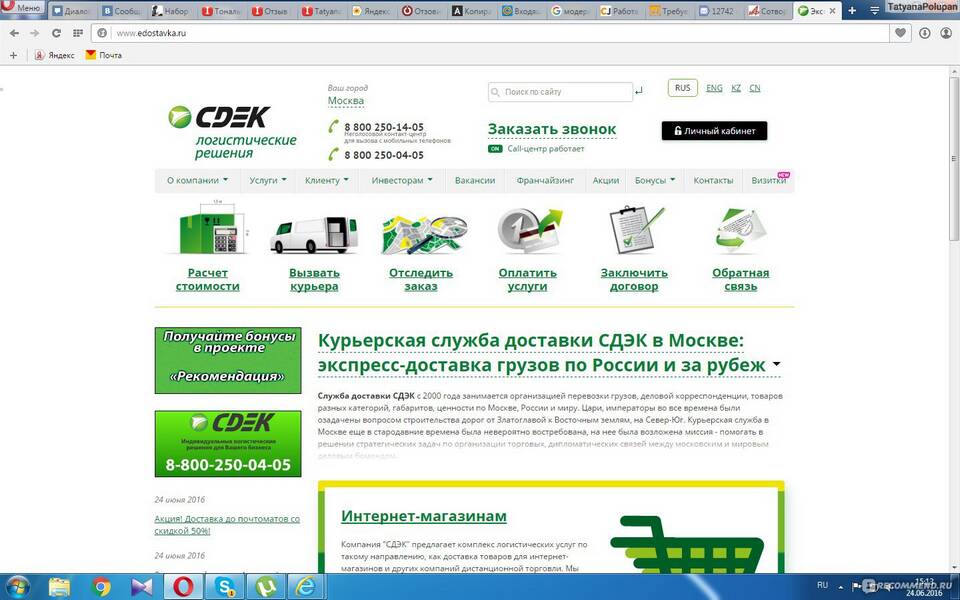Expand the О компании menu

point(197,181)
